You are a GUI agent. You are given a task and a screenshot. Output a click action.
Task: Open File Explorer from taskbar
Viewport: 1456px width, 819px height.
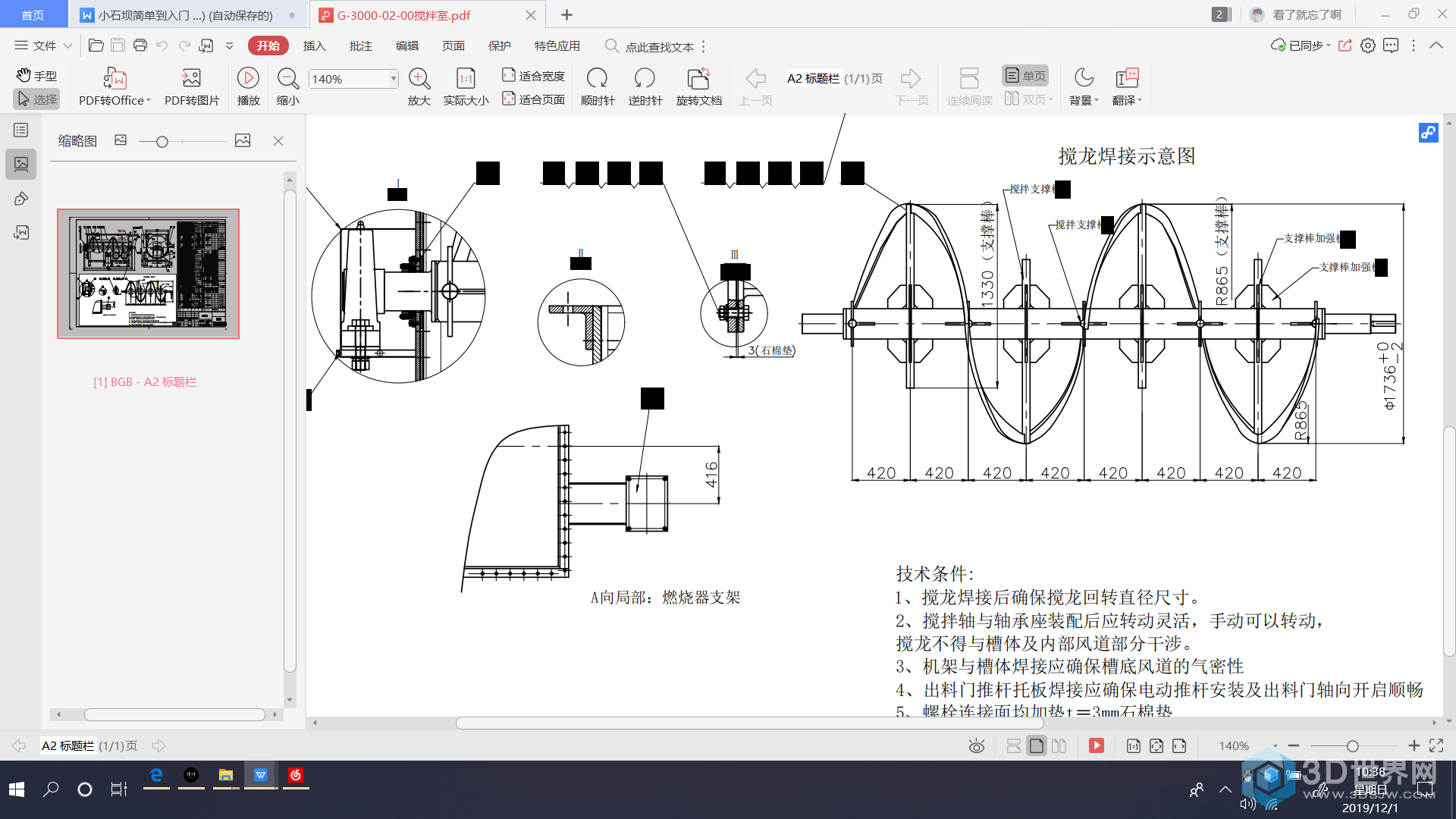coord(226,775)
